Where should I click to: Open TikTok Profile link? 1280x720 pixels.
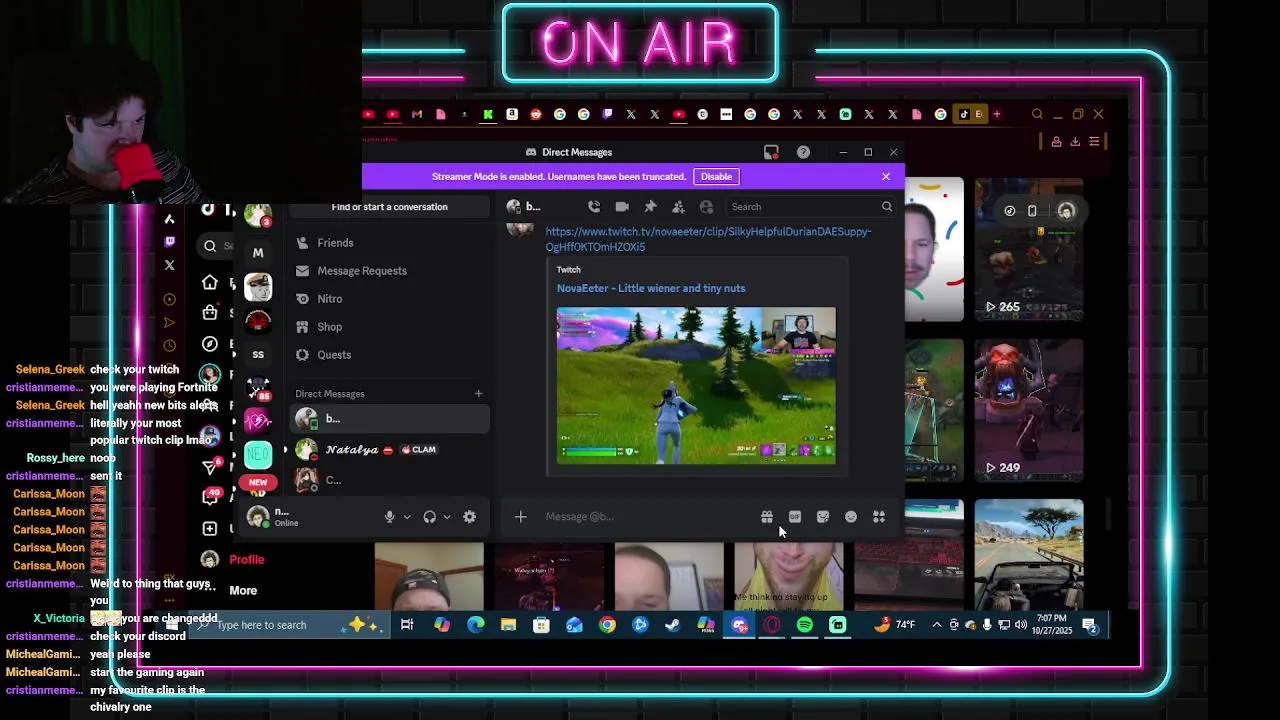tap(246, 560)
